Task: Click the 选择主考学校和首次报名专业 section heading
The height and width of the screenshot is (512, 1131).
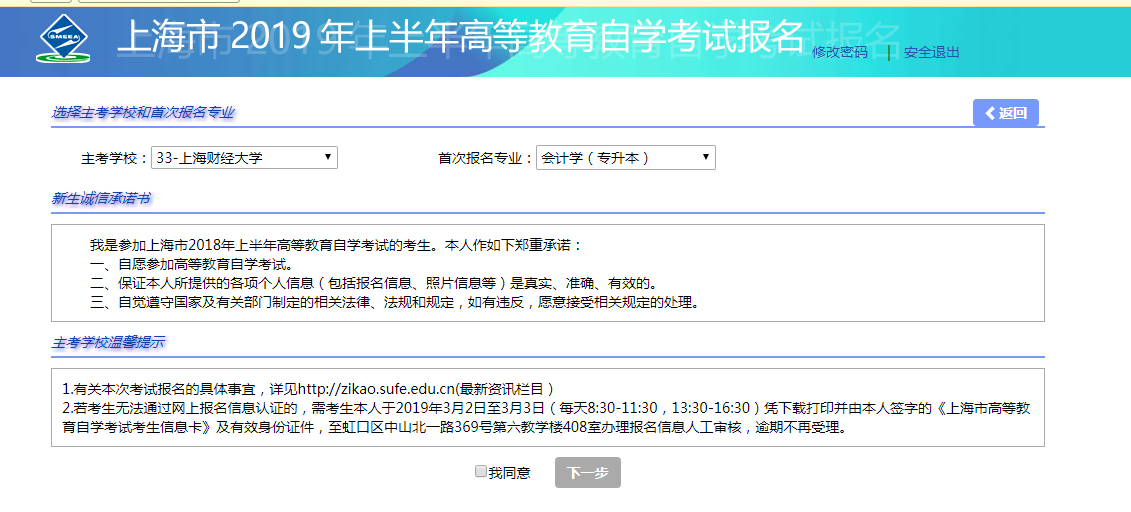Action: [x=143, y=113]
